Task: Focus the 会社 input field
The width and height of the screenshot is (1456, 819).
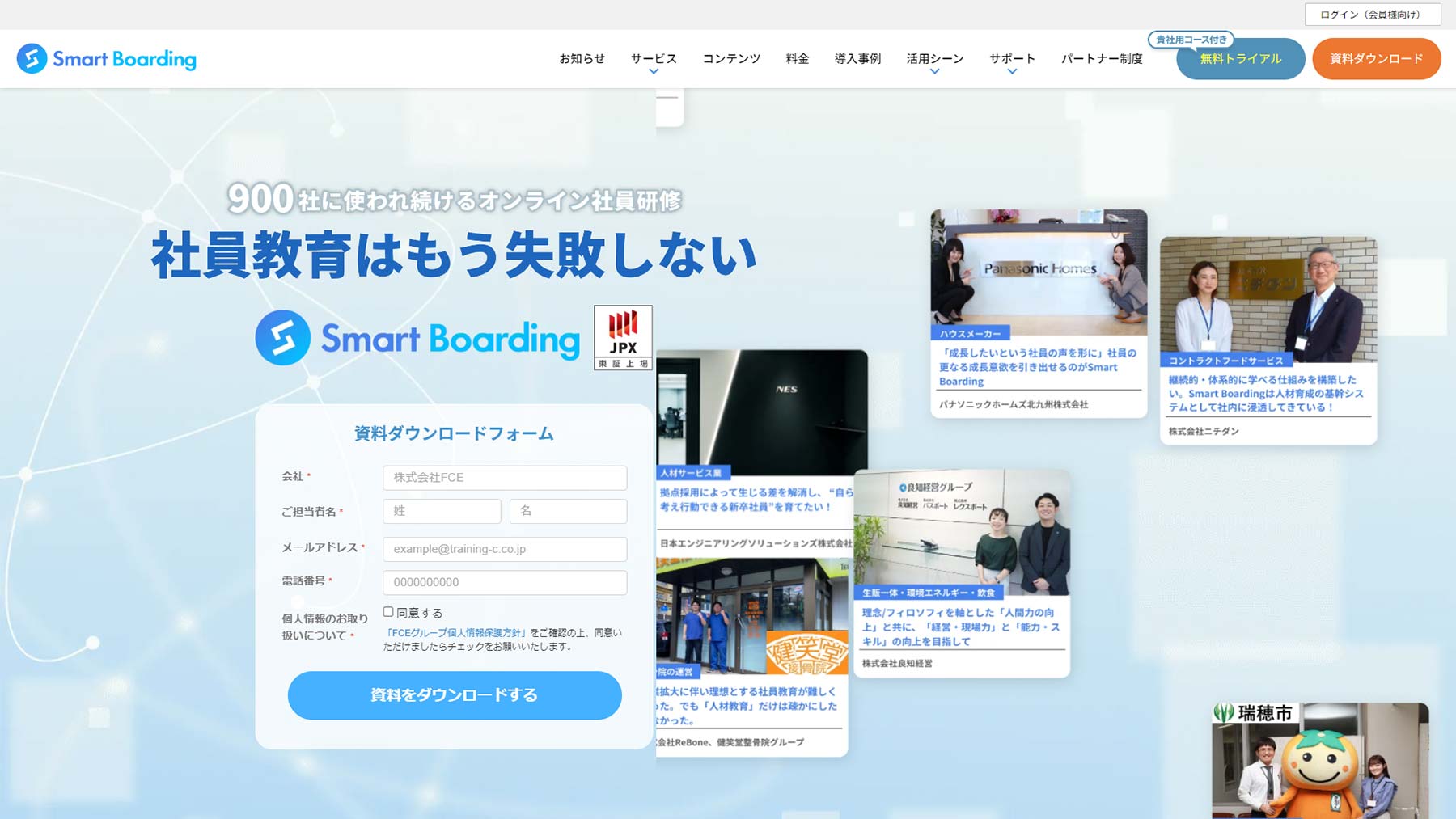Action: [x=505, y=478]
